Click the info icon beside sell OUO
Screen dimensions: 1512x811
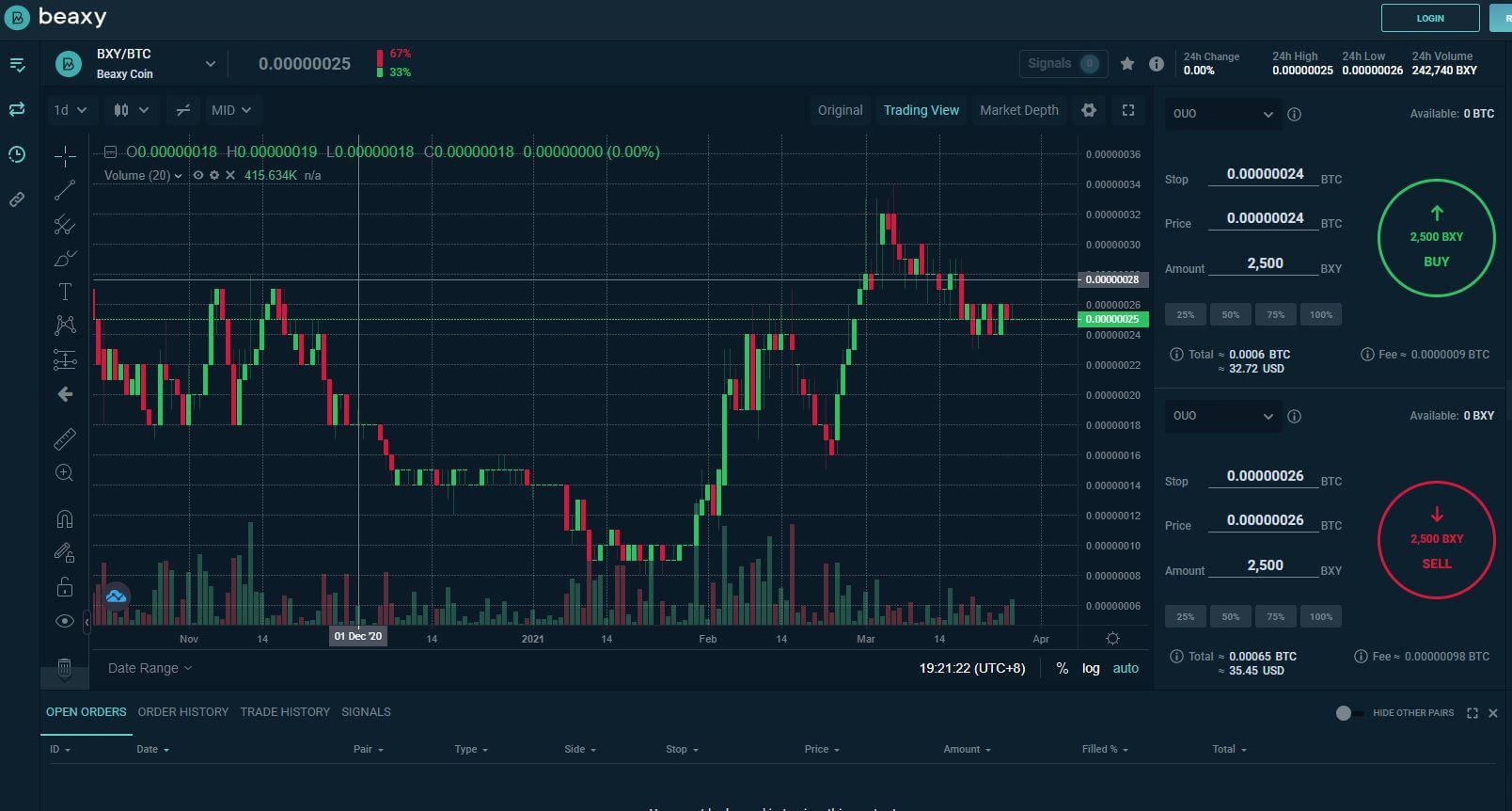(x=1294, y=416)
